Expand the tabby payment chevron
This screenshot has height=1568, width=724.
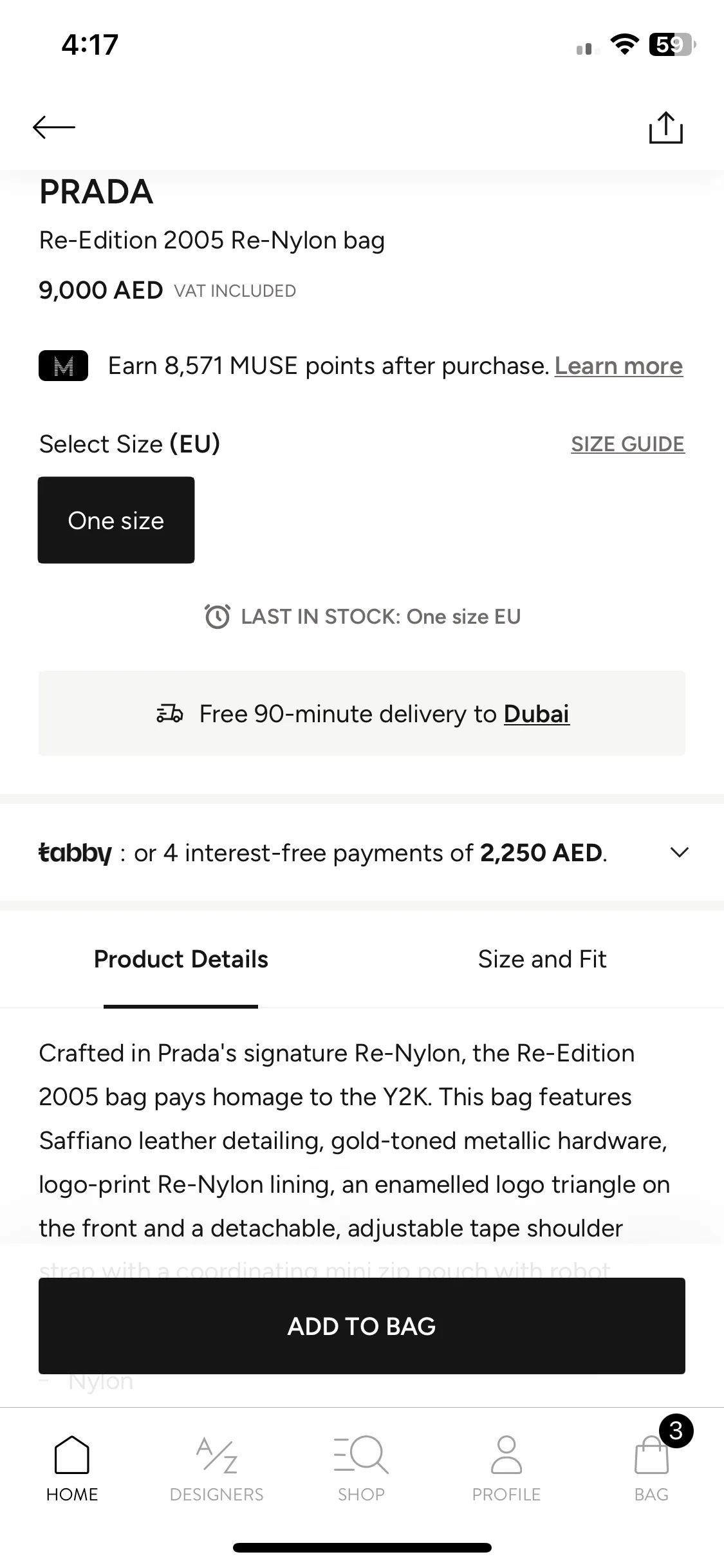coord(680,852)
